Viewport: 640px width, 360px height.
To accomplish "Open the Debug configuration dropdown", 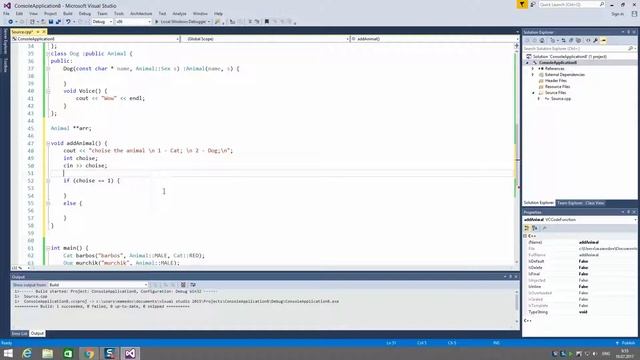I will (102, 22).
